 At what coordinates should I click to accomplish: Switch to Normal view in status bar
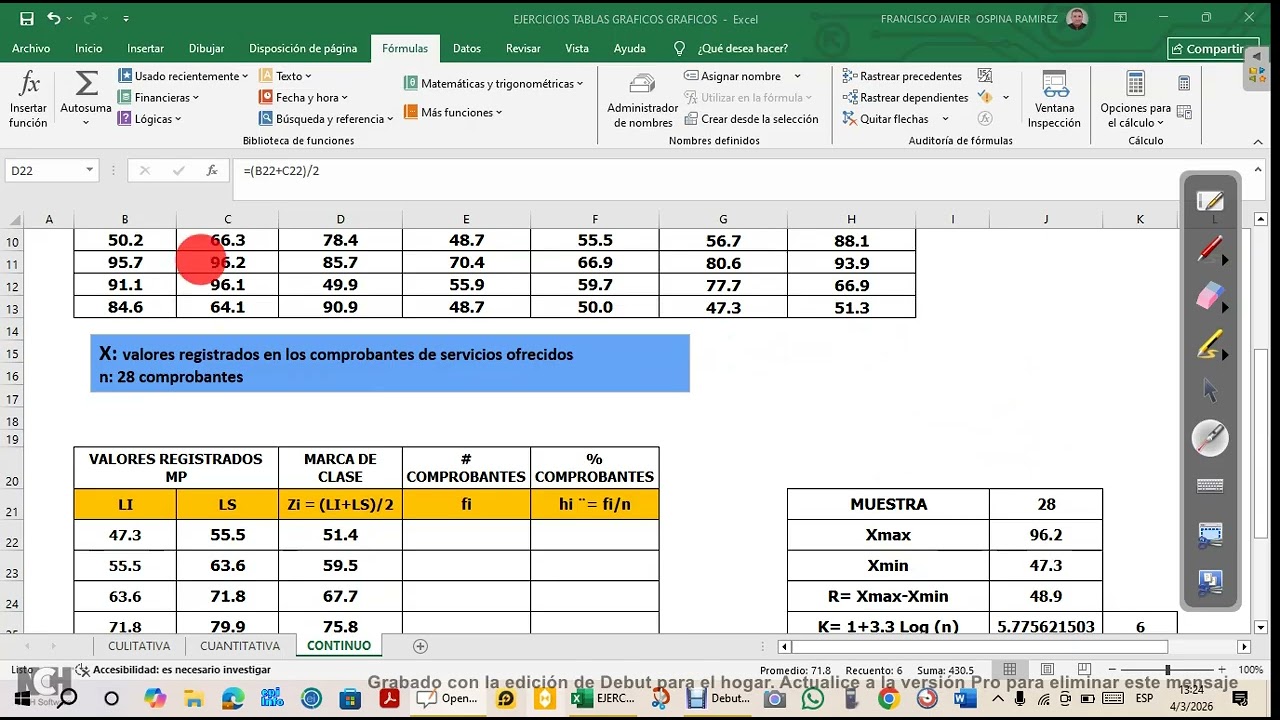[x=1010, y=670]
